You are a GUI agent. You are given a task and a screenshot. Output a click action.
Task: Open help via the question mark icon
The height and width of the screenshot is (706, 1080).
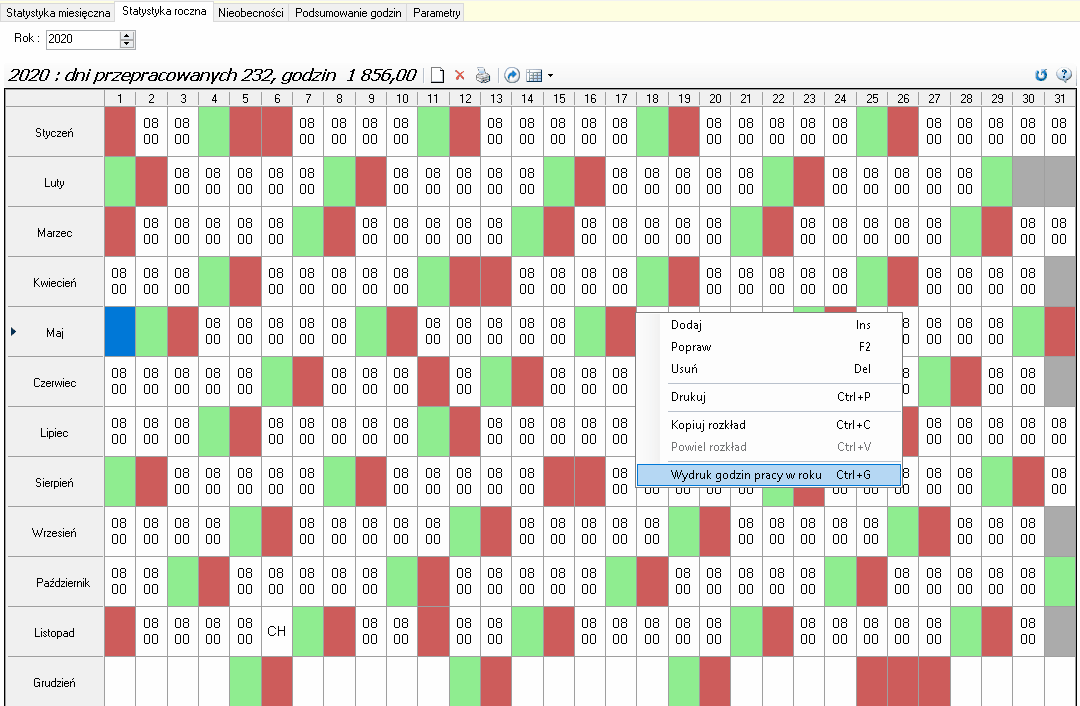1064,75
